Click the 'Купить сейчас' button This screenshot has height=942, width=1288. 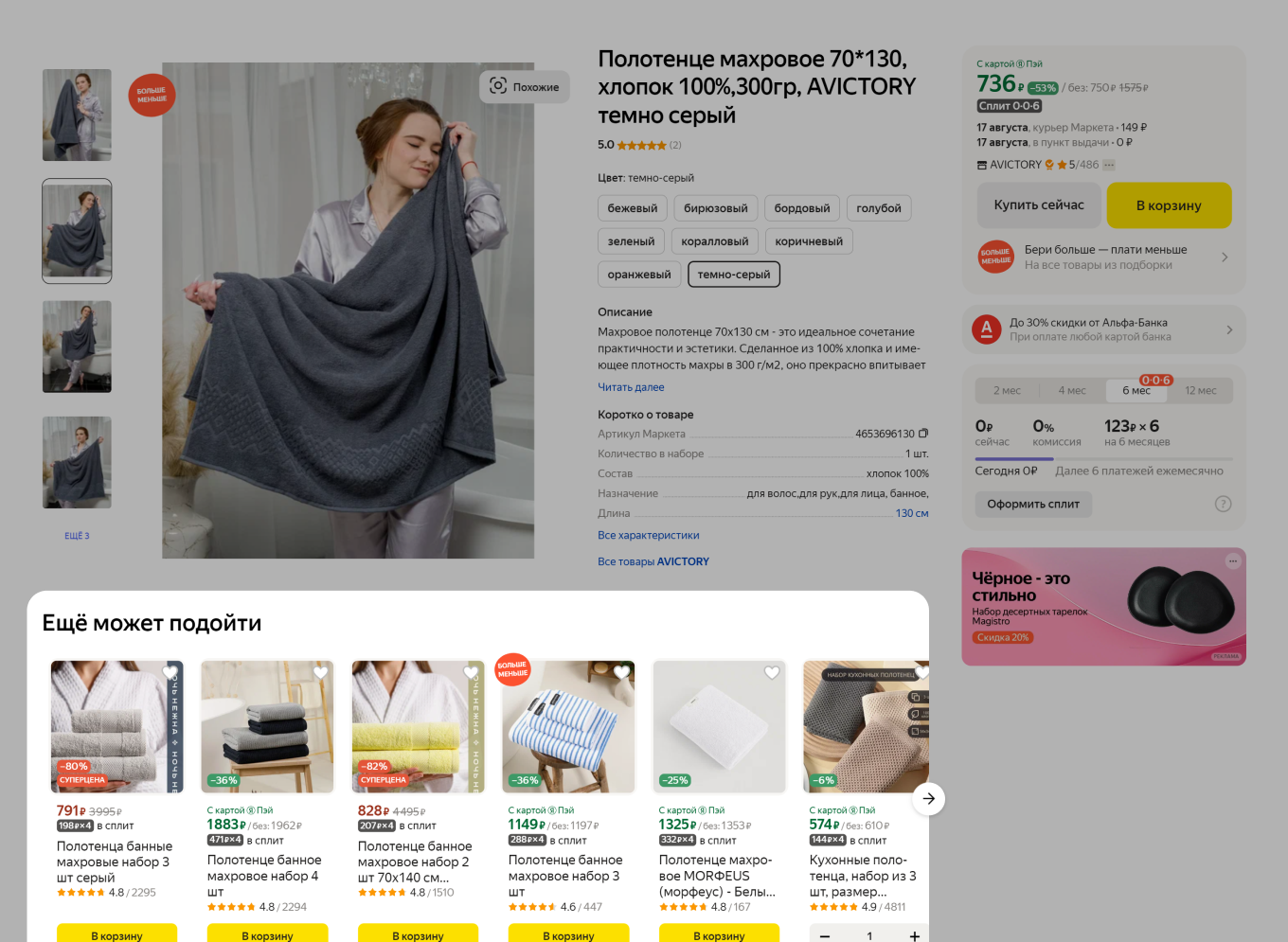tap(1039, 205)
